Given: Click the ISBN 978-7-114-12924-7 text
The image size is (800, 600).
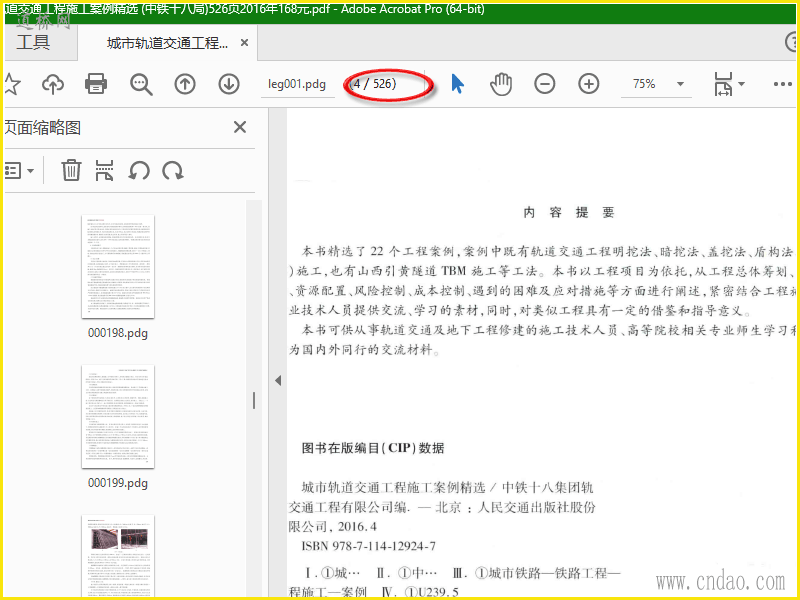Looking at the screenshot, I should [x=368, y=546].
